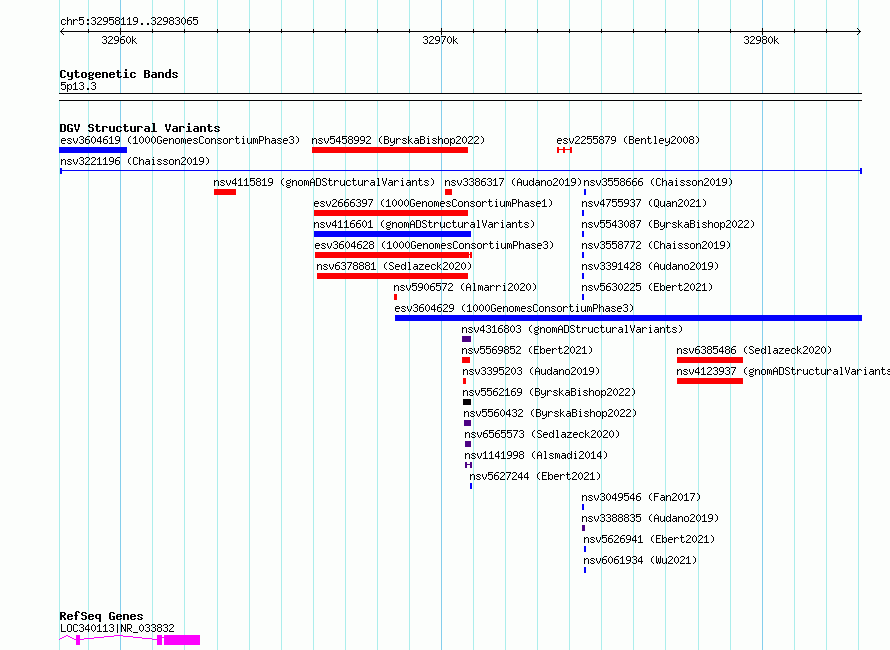Viewport: 890px width, 650px height.
Task: Click the Cytogenetic Bands track title
Action: tap(119, 74)
